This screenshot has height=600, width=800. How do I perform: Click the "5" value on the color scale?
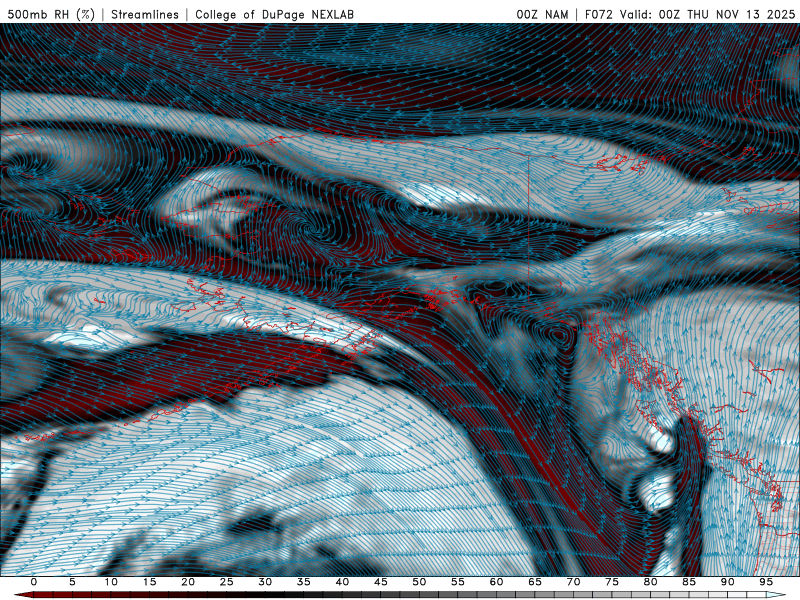point(72,582)
